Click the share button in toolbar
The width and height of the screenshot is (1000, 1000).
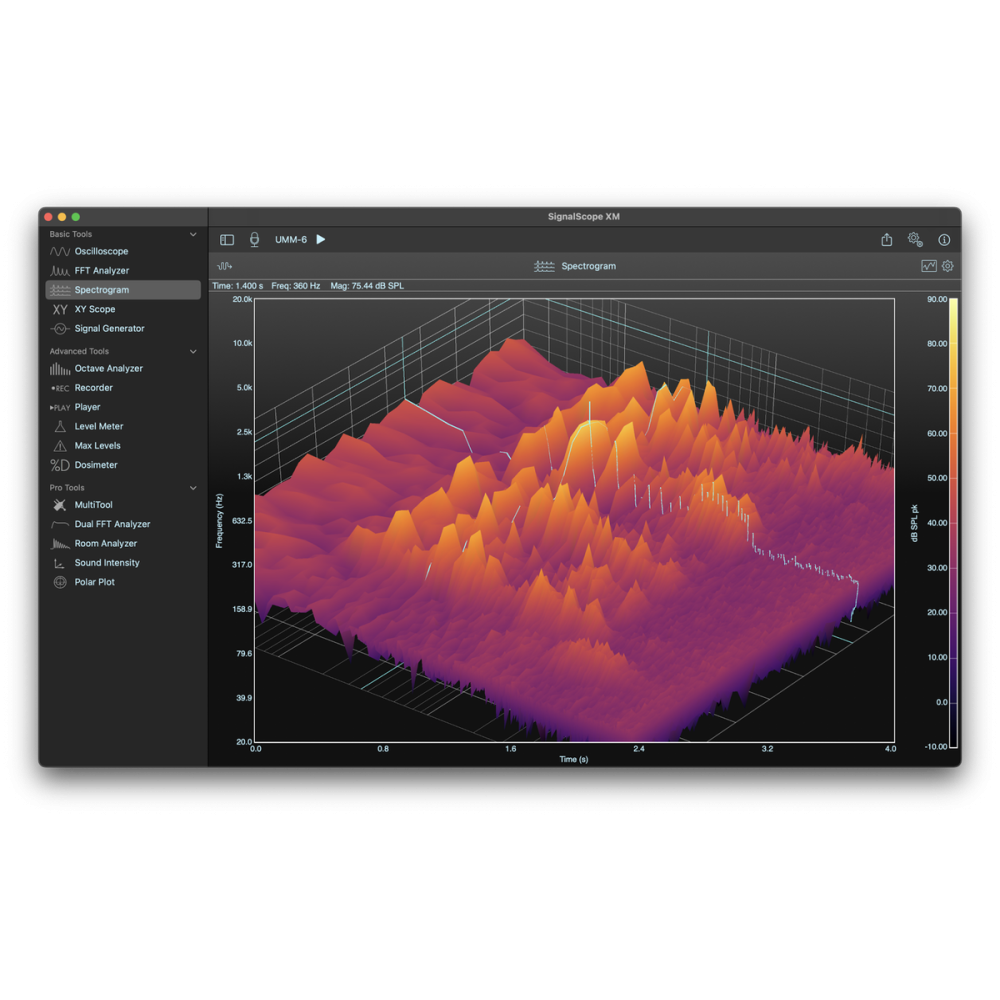click(886, 240)
